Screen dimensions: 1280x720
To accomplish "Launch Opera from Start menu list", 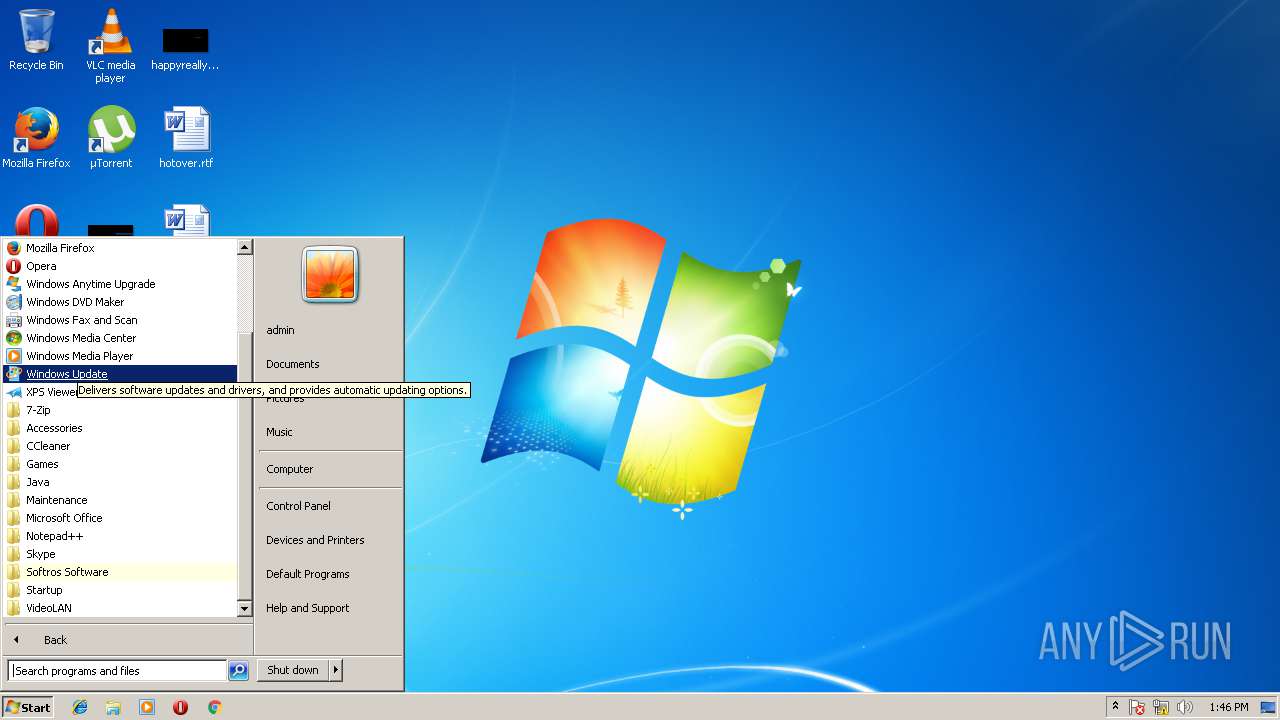I will tap(120, 266).
